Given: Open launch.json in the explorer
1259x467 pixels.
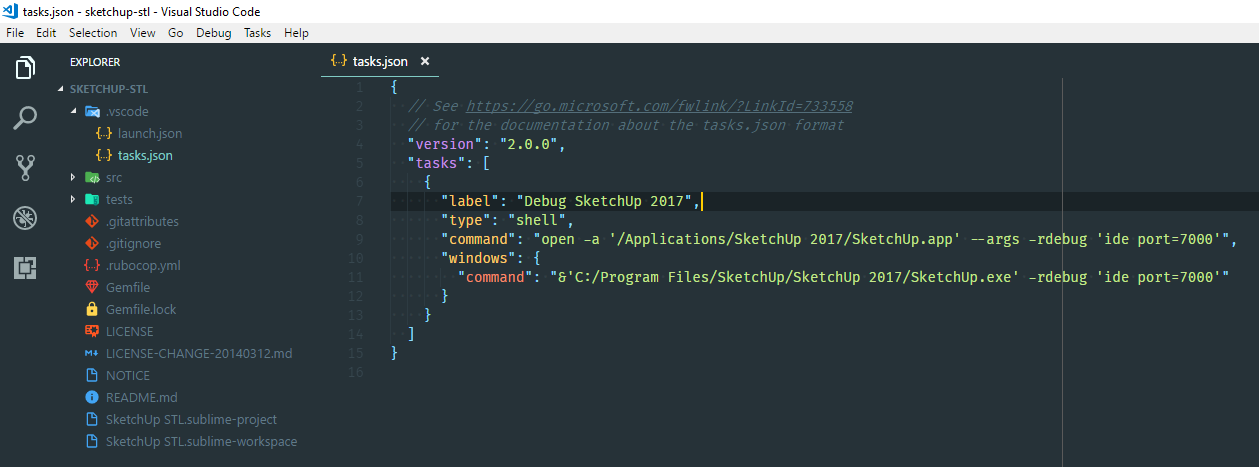Looking at the screenshot, I should click(x=149, y=133).
